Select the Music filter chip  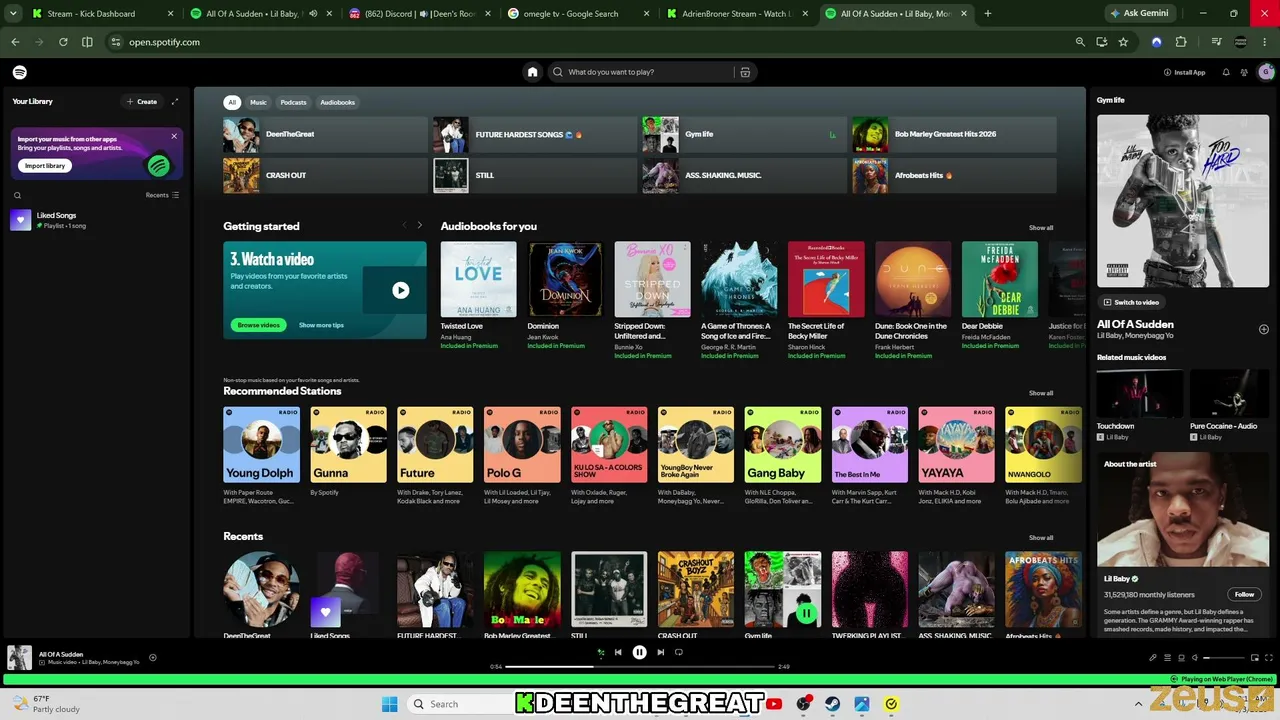point(258,102)
